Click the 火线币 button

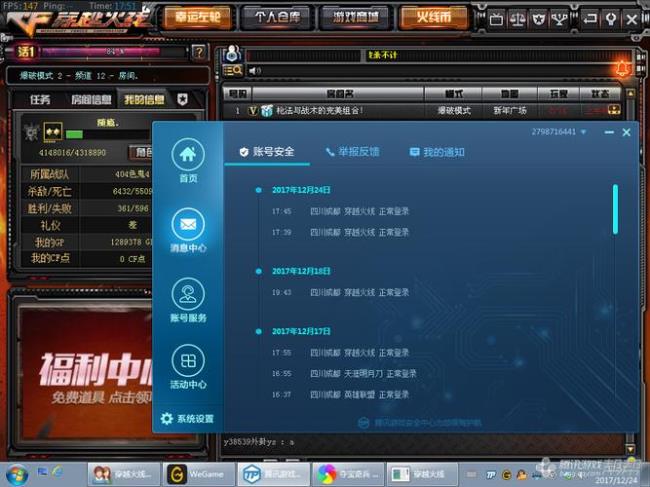click(433, 17)
